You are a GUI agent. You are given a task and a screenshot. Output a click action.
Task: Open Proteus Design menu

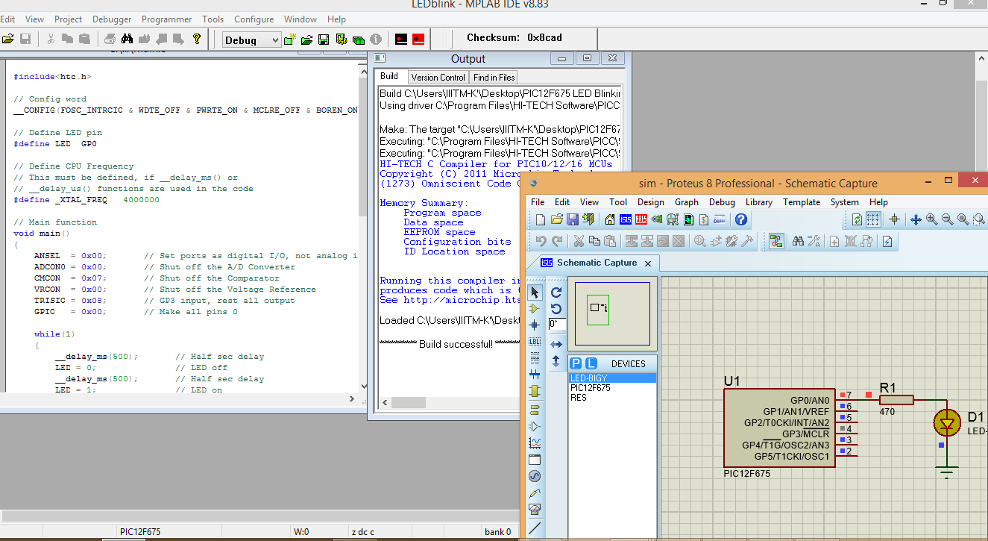pyautogui.click(x=650, y=202)
